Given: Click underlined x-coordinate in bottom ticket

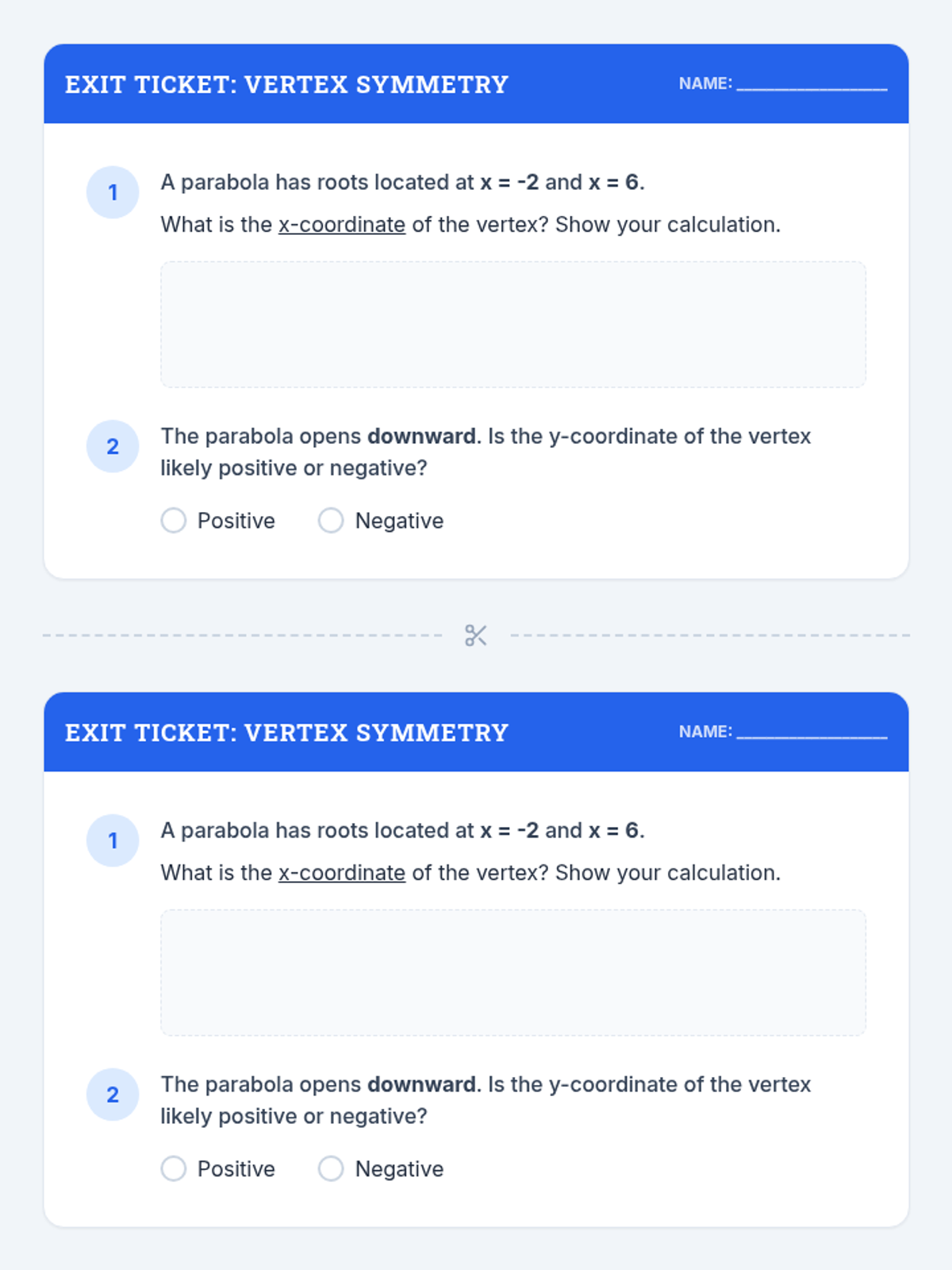Looking at the screenshot, I should [x=342, y=873].
